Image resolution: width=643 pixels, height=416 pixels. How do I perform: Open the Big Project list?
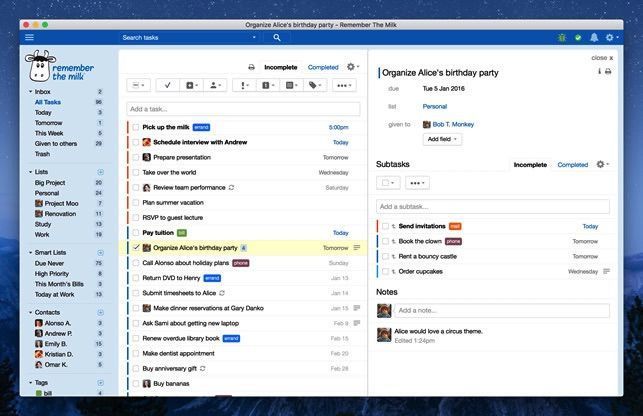[50, 183]
